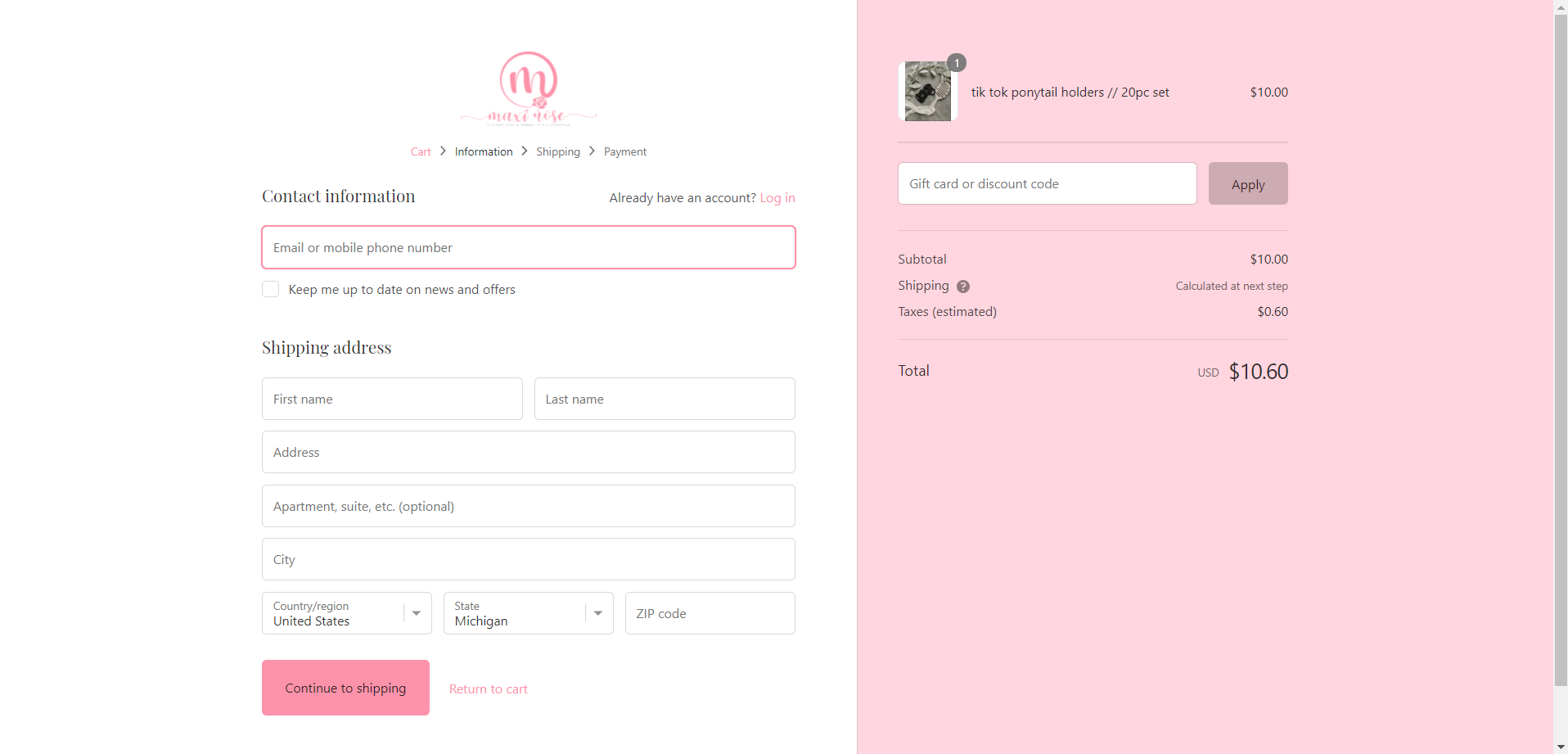
Task: Go to Cart breadcrumb step
Action: click(420, 151)
